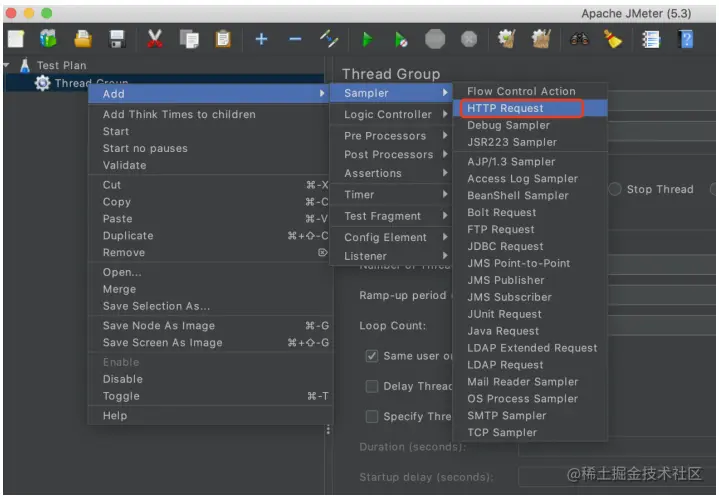719x499 pixels.
Task: Expand the Test Fragment submenu
Action: pyautogui.click(x=391, y=216)
